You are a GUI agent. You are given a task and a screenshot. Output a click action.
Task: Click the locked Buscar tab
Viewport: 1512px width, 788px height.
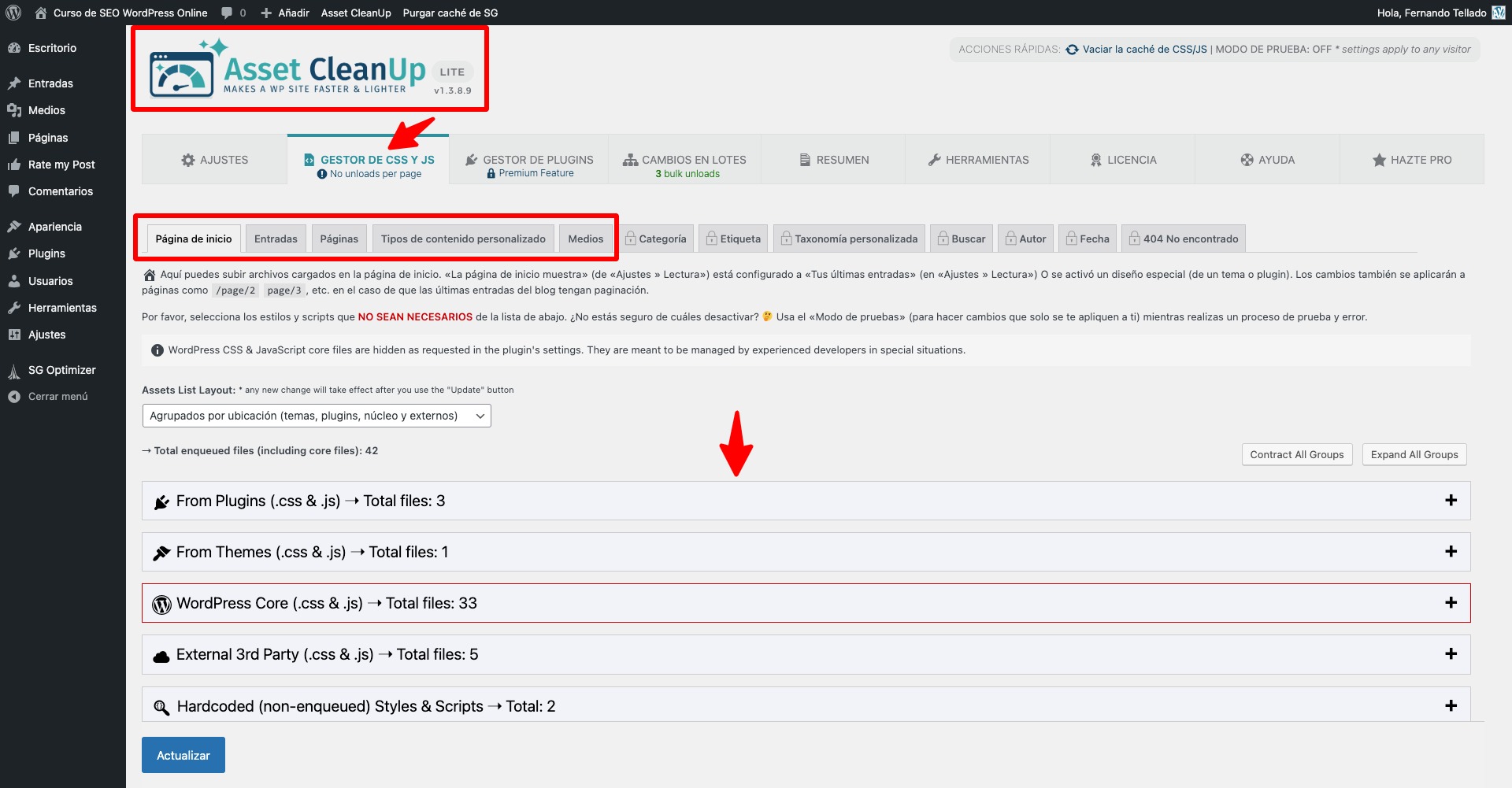point(962,239)
